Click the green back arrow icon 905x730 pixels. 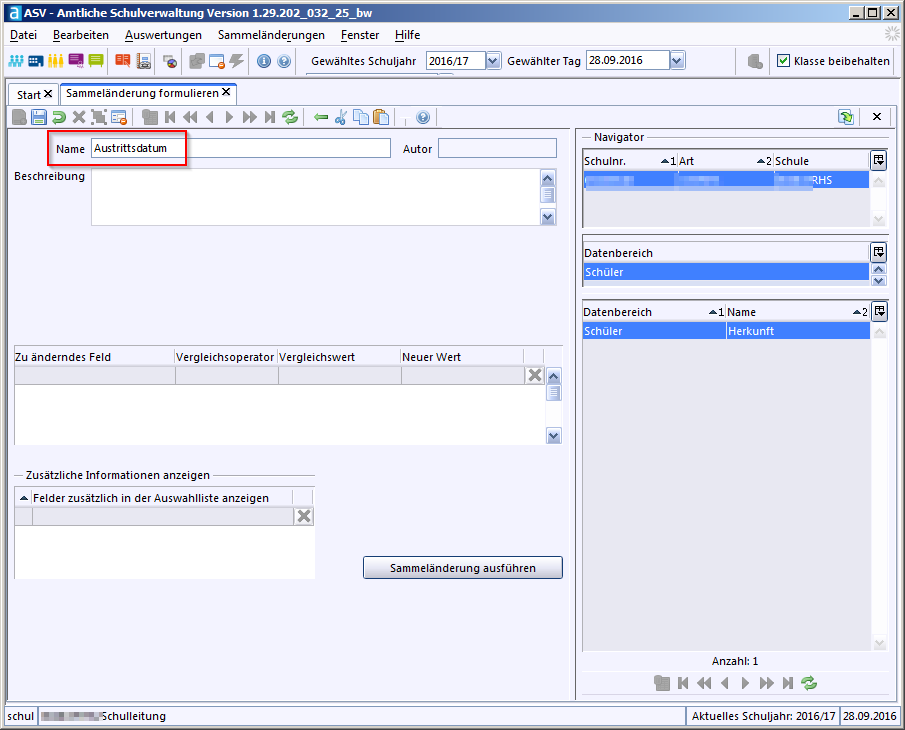coord(321,117)
